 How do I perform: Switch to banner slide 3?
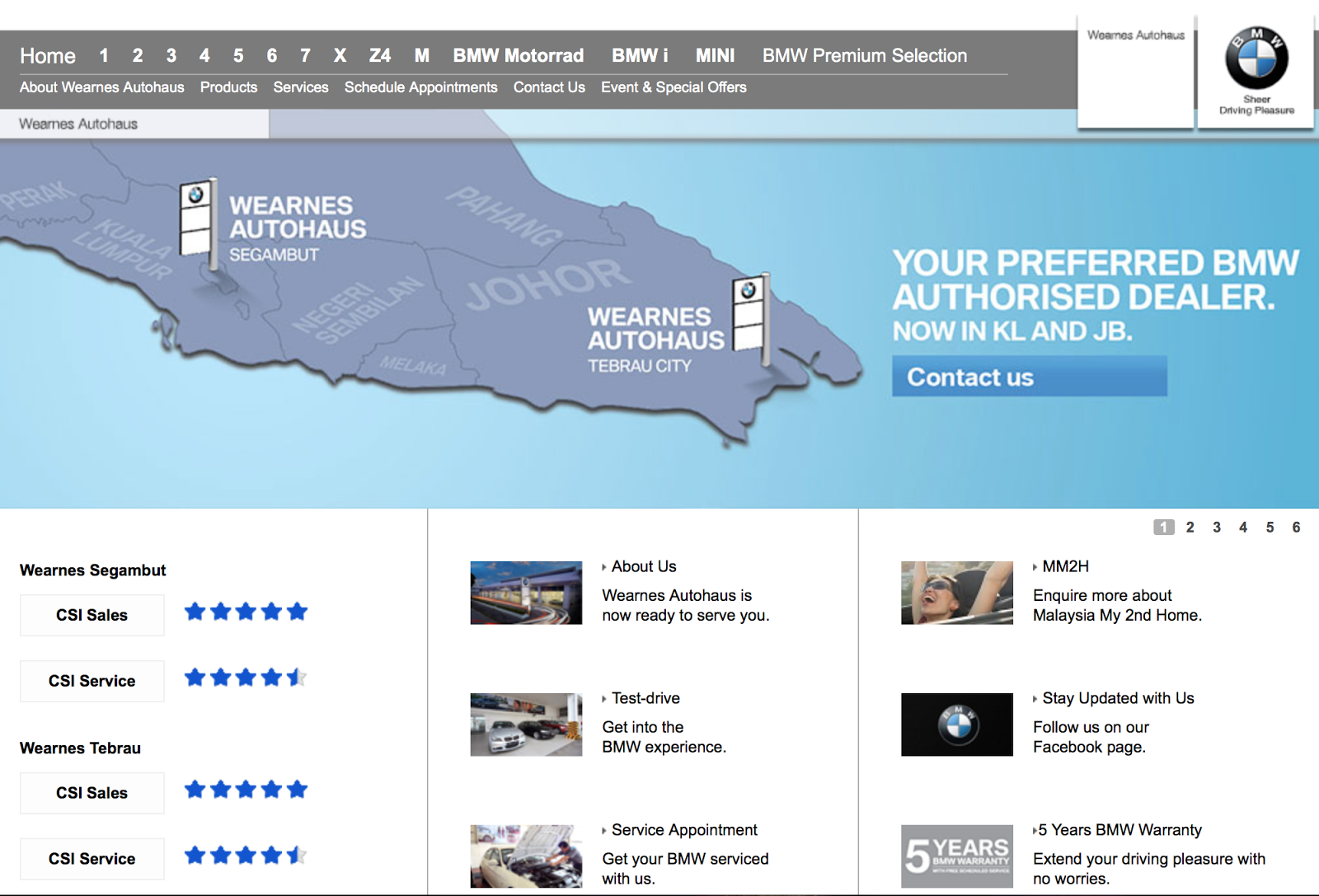point(1217,527)
